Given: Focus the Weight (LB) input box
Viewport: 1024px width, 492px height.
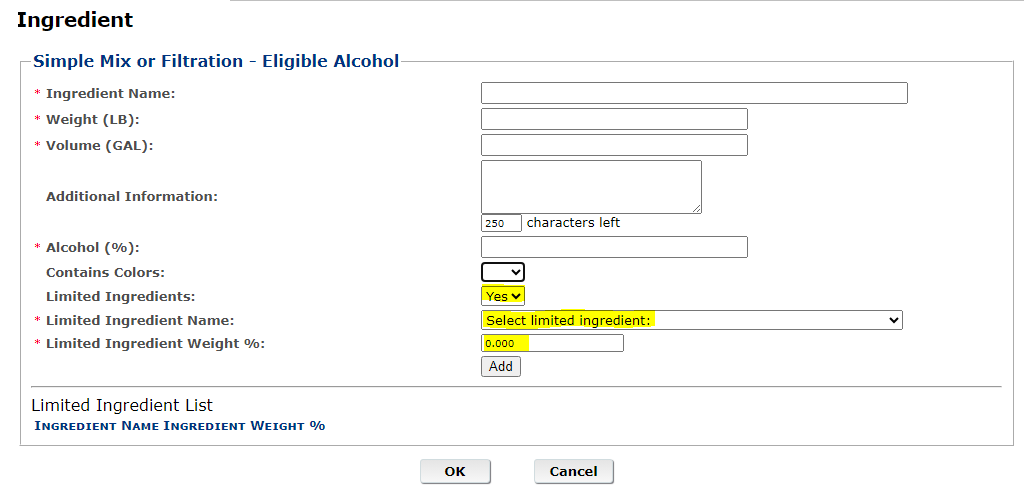Looking at the screenshot, I should tap(614, 119).
